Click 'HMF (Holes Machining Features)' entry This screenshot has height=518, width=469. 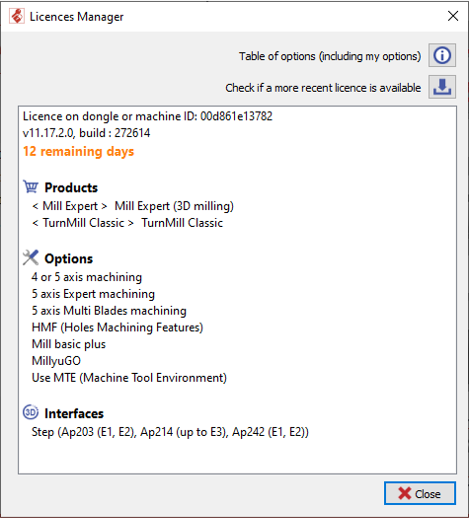click(x=117, y=327)
